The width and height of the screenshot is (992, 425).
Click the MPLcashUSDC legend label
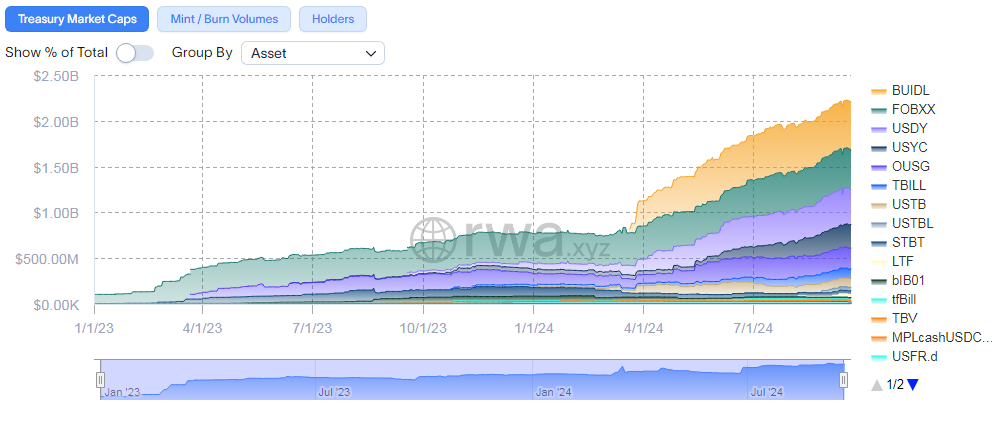point(941,338)
